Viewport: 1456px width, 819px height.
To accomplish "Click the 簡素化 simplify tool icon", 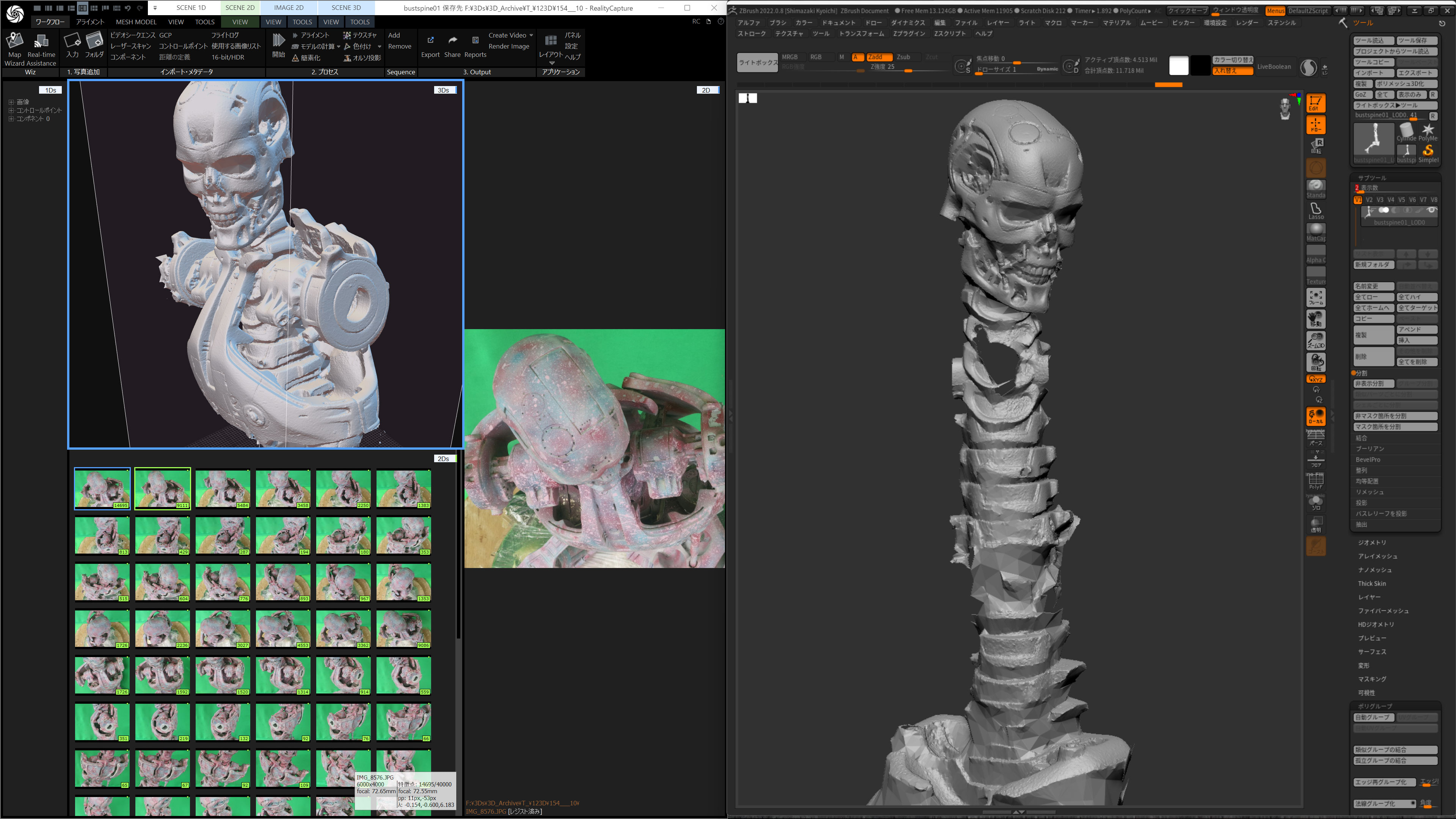I will (295, 58).
